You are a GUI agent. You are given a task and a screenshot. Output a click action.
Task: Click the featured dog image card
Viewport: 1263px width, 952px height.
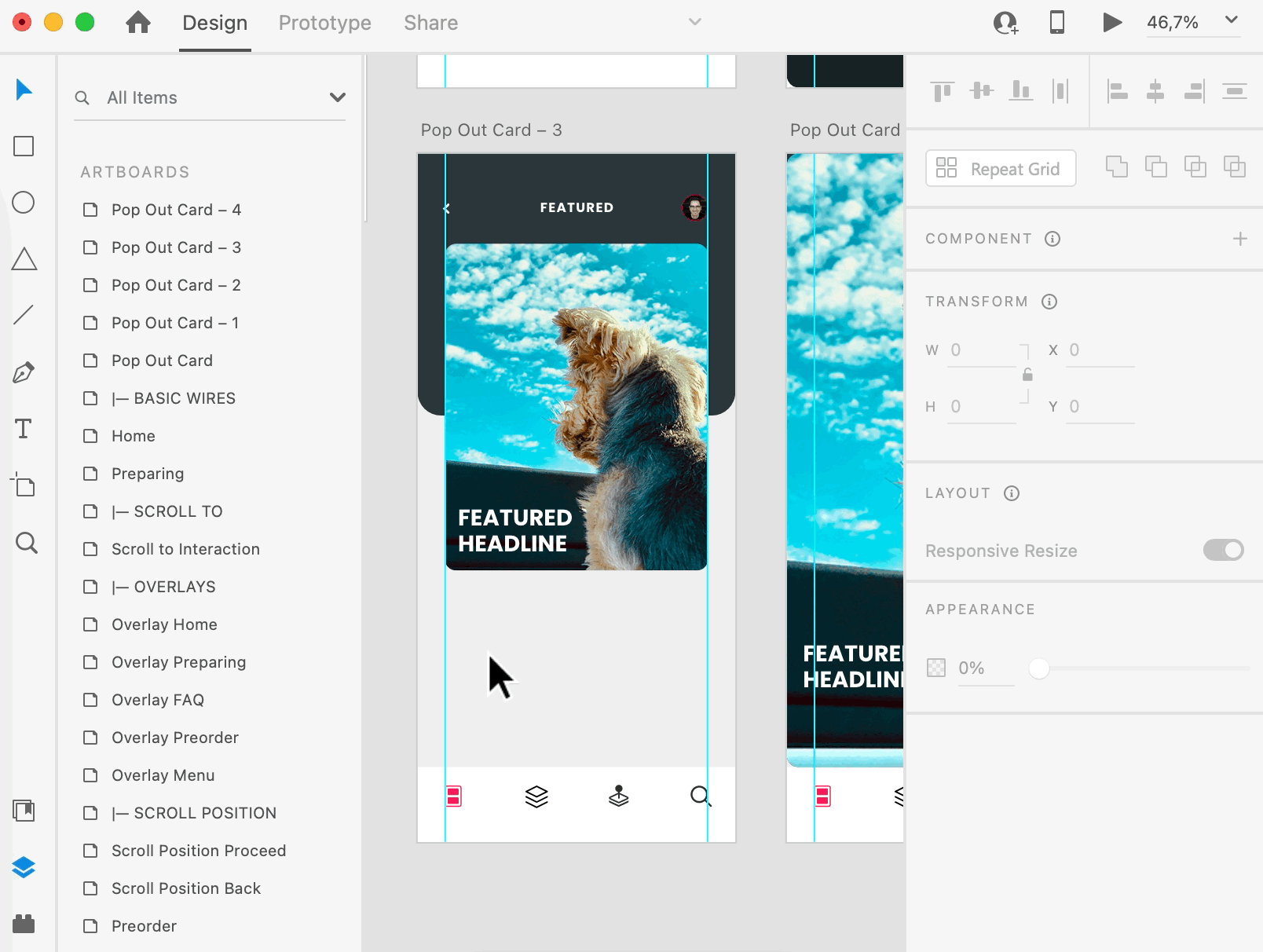pos(577,407)
